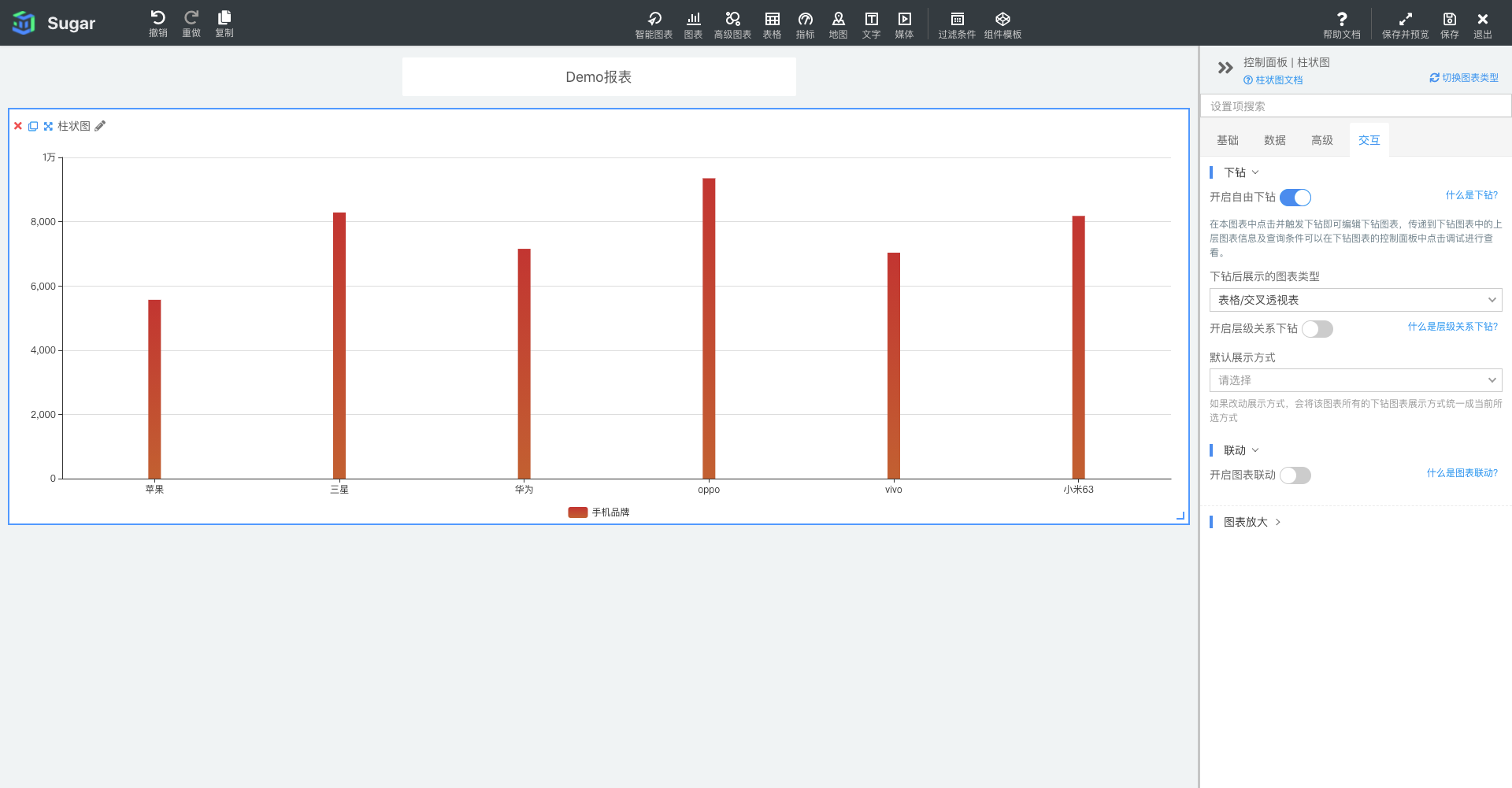Click the 三星 bar in chart
1512x788 pixels.
[339, 346]
